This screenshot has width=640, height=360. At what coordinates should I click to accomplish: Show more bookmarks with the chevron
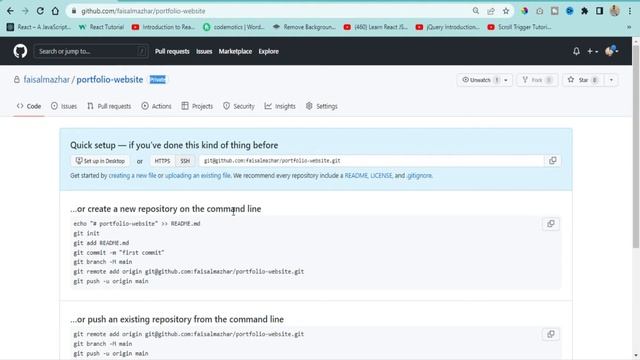[x=629, y=27]
